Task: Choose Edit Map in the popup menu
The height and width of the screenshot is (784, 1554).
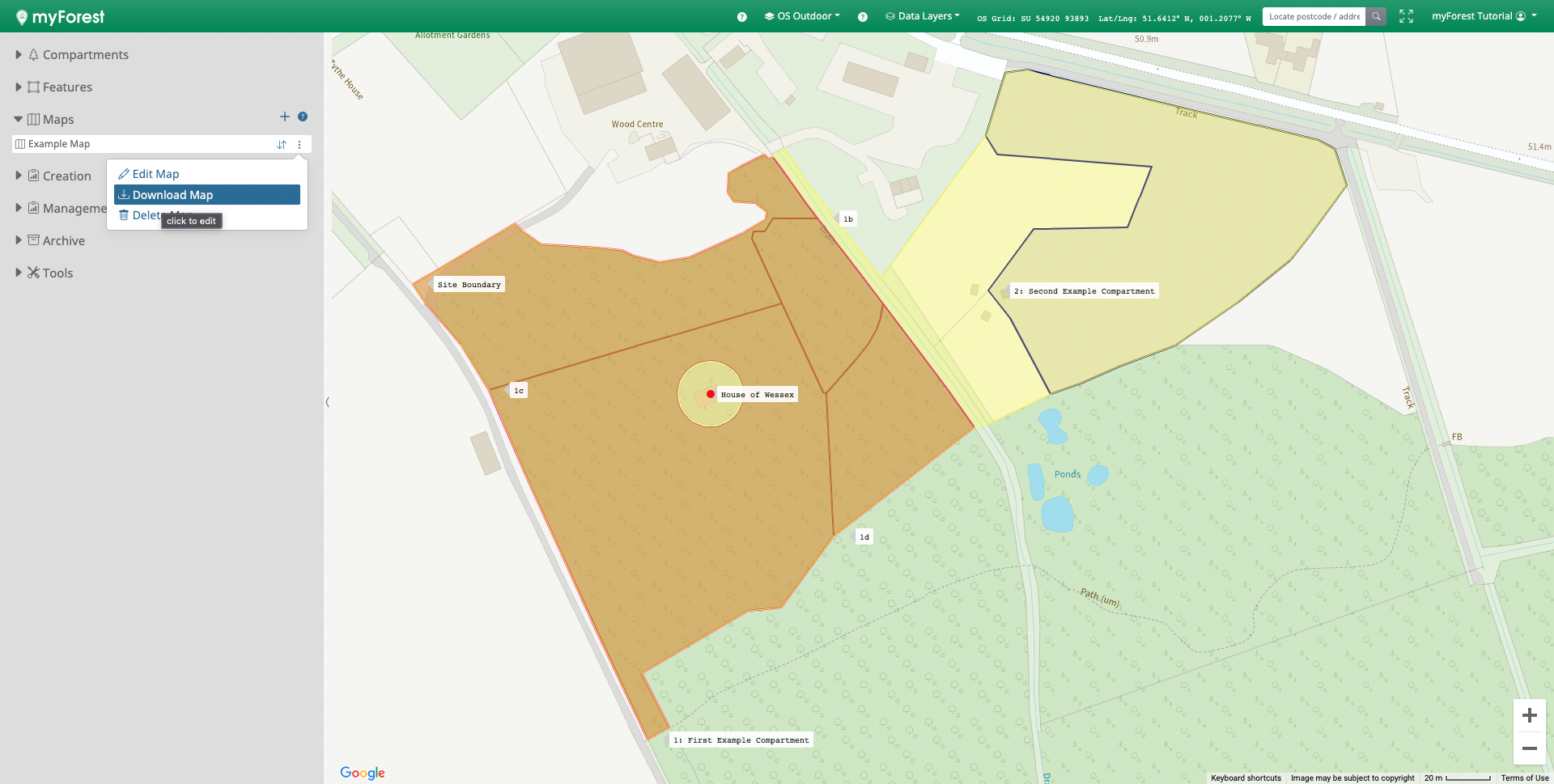Action: point(155,174)
